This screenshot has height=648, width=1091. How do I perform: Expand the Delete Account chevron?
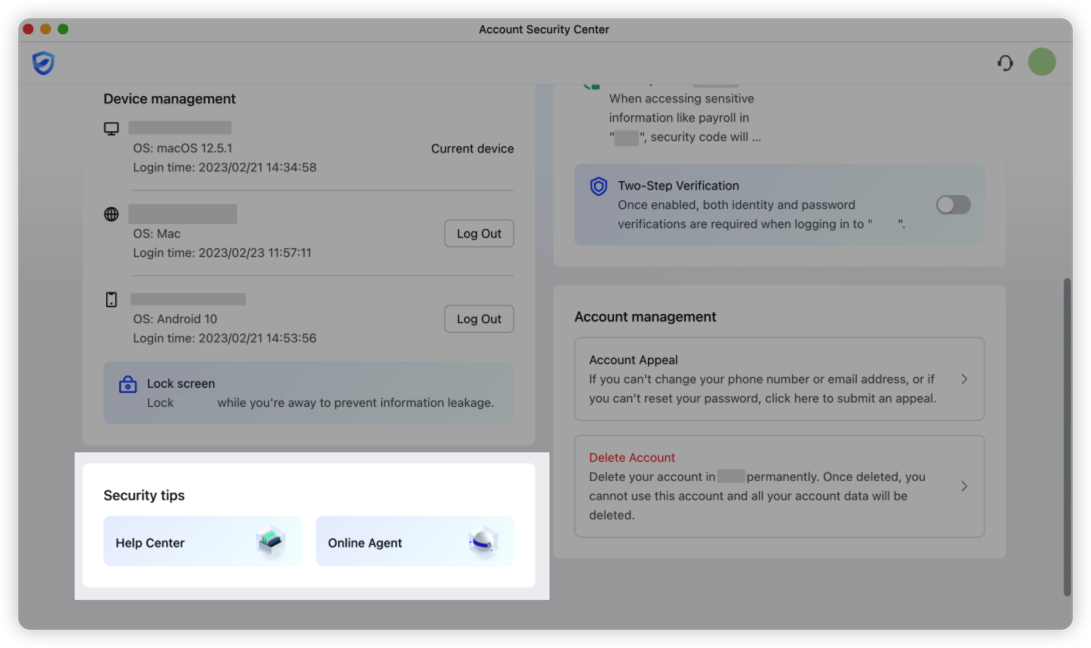point(964,485)
